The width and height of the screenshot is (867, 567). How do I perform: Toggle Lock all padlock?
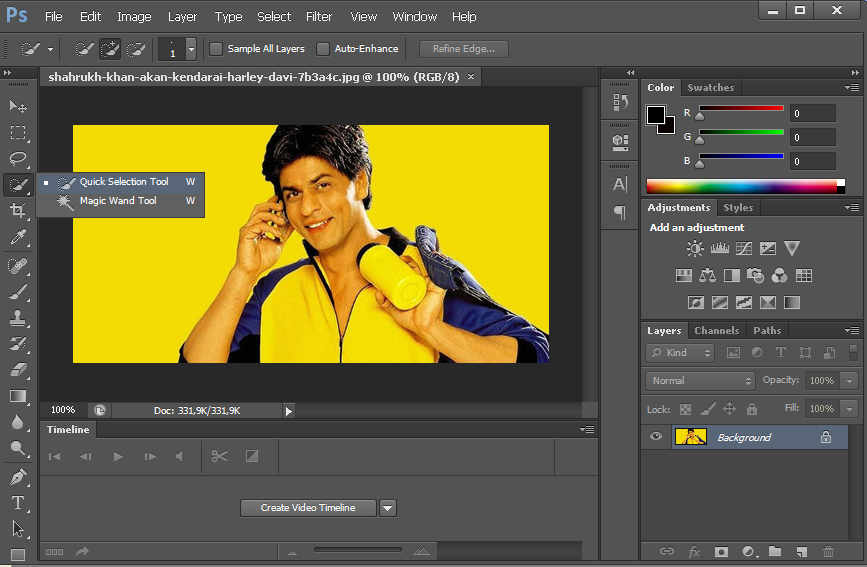[x=751, y=409]
